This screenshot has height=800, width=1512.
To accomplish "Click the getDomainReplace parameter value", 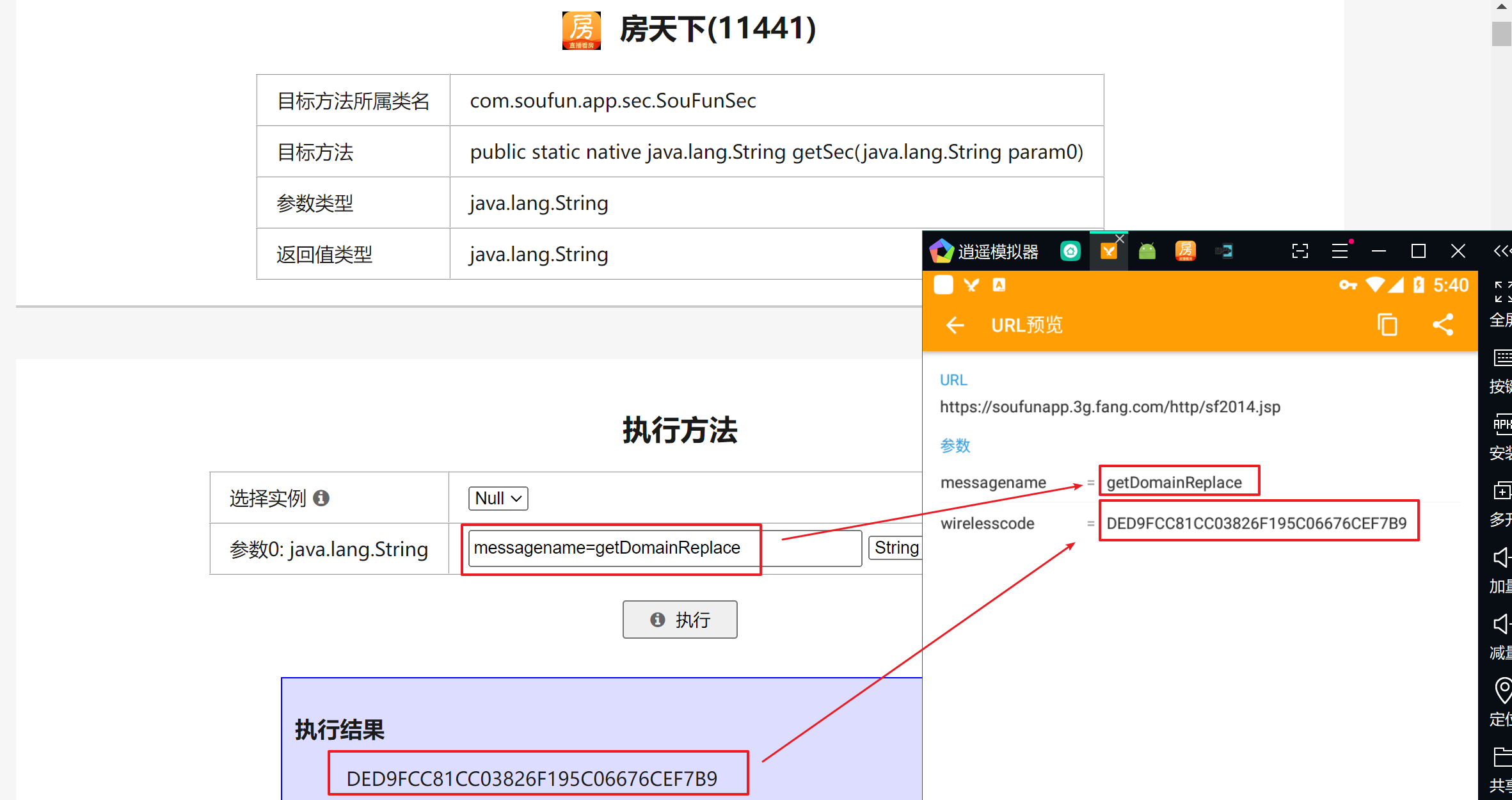I will pyautogui.click(x=1174, y=483).
